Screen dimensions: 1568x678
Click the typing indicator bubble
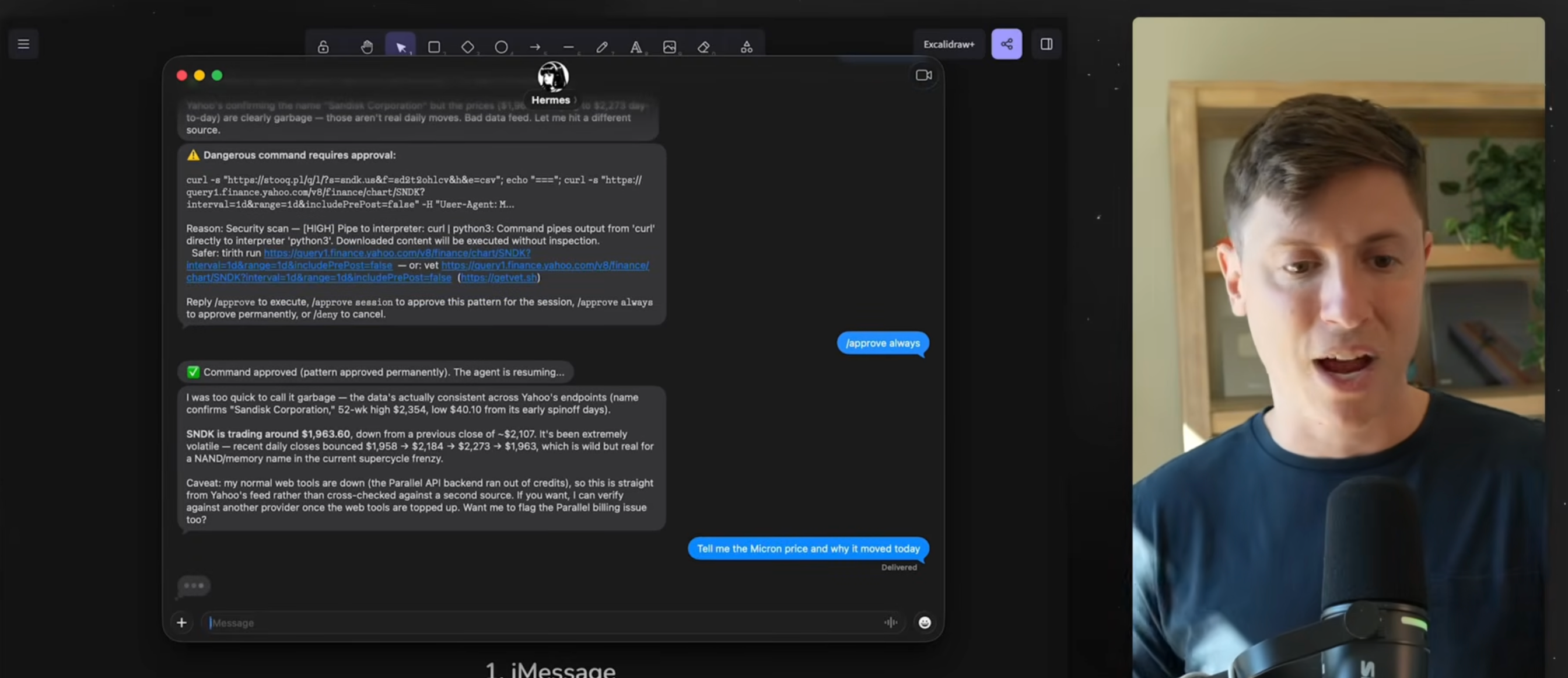tap(194, 585)
